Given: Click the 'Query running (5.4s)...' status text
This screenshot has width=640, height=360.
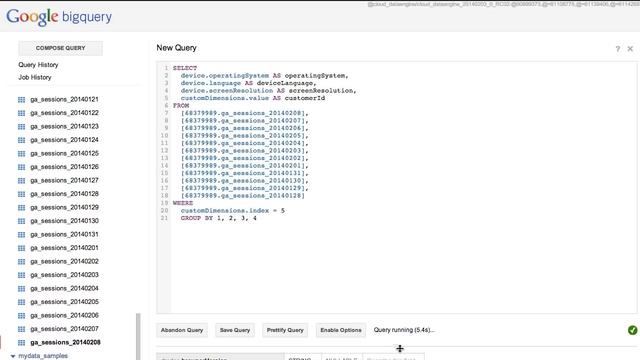Looking at the screenshot, I should [404, 330].
